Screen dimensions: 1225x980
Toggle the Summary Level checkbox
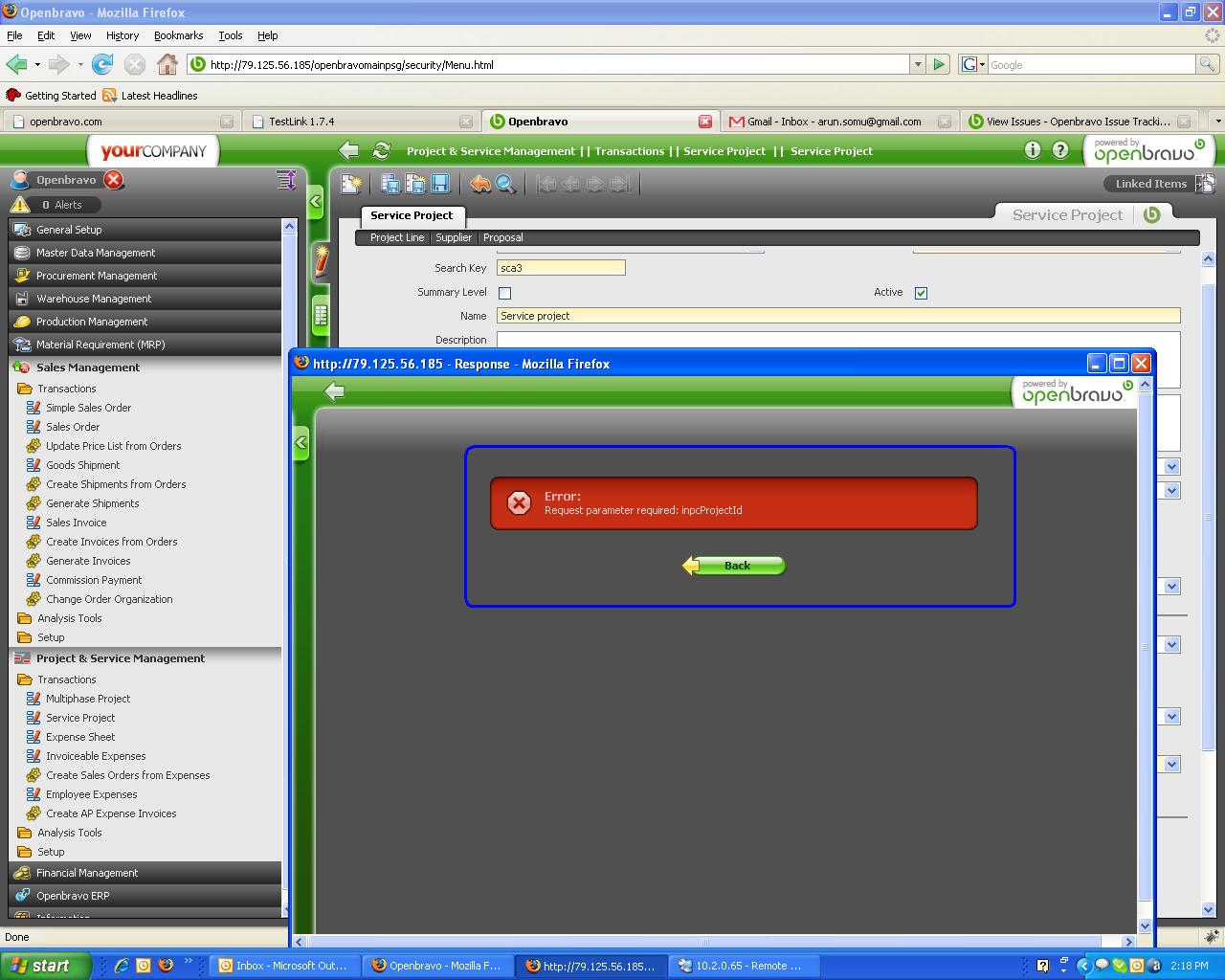(x=505, y=293)
